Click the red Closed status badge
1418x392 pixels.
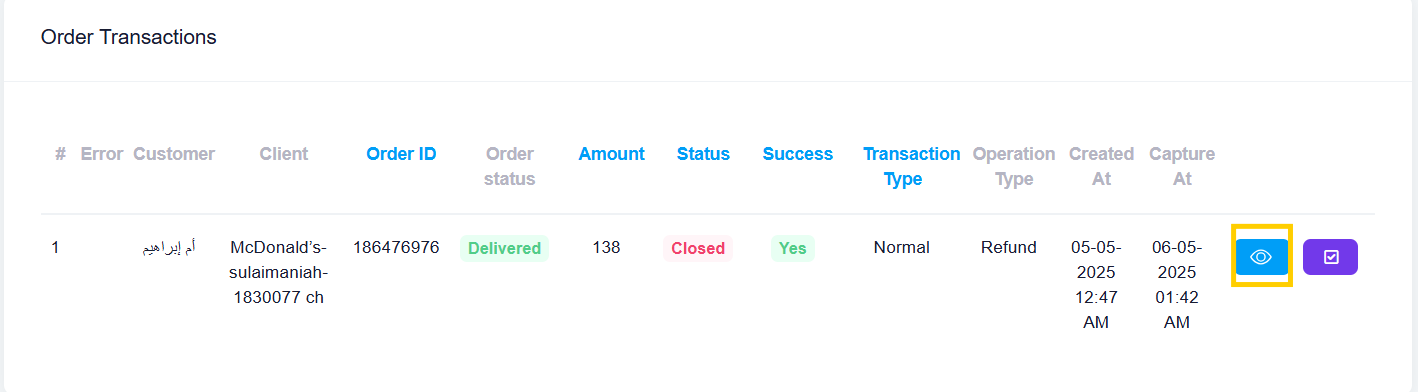click(698, 249)
